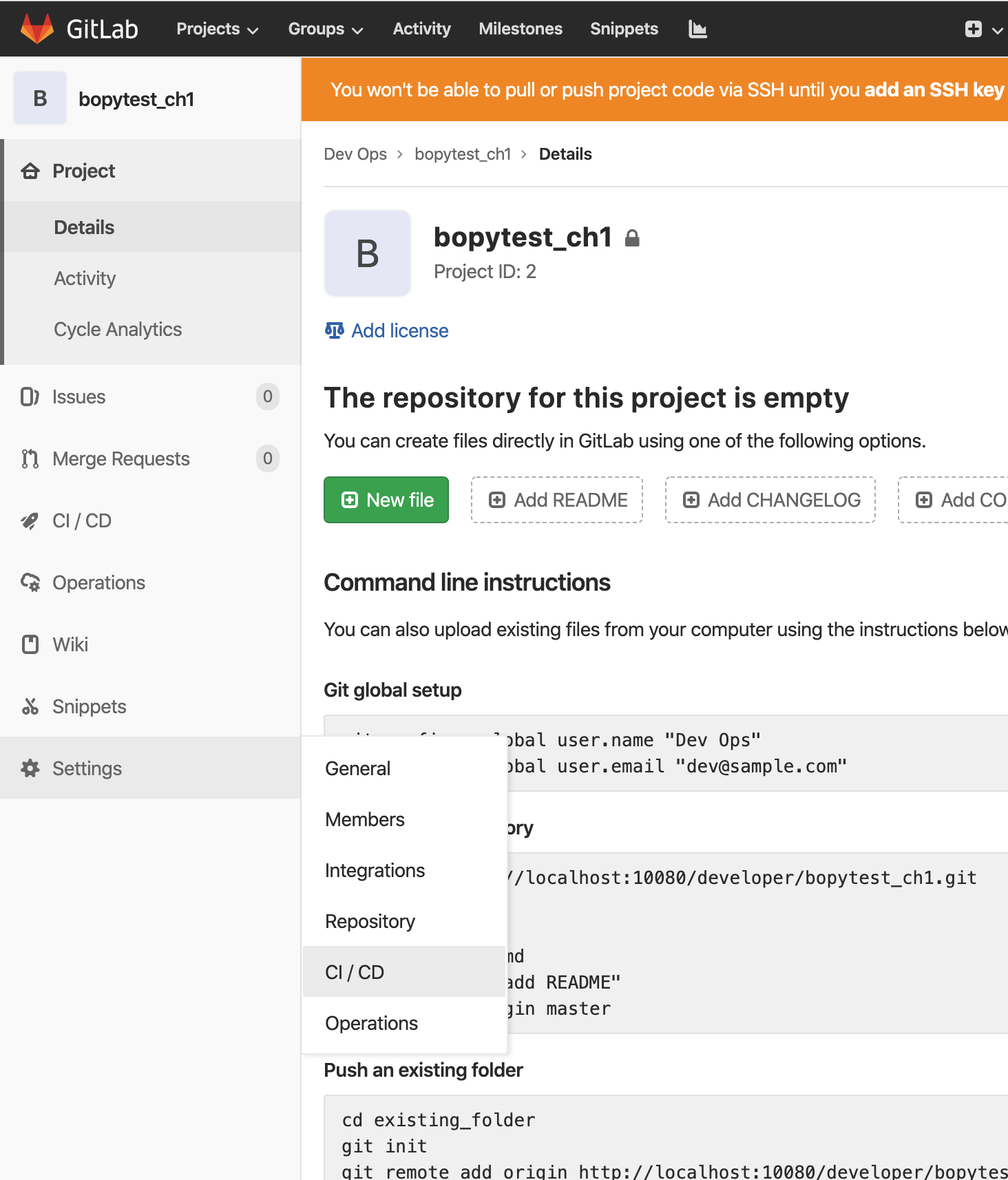Click the 'git init' code line
The width and height of the screenshot is (1008, 1180).
(x=384, y=1146)
